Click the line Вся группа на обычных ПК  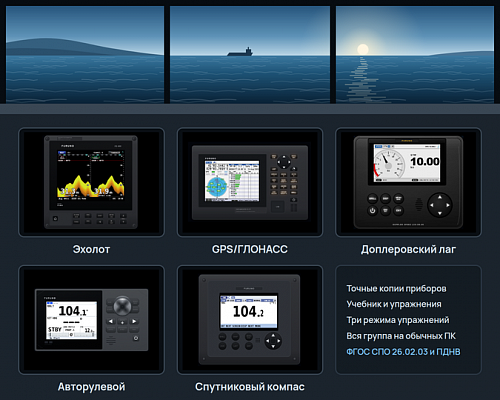click(401, 336)
